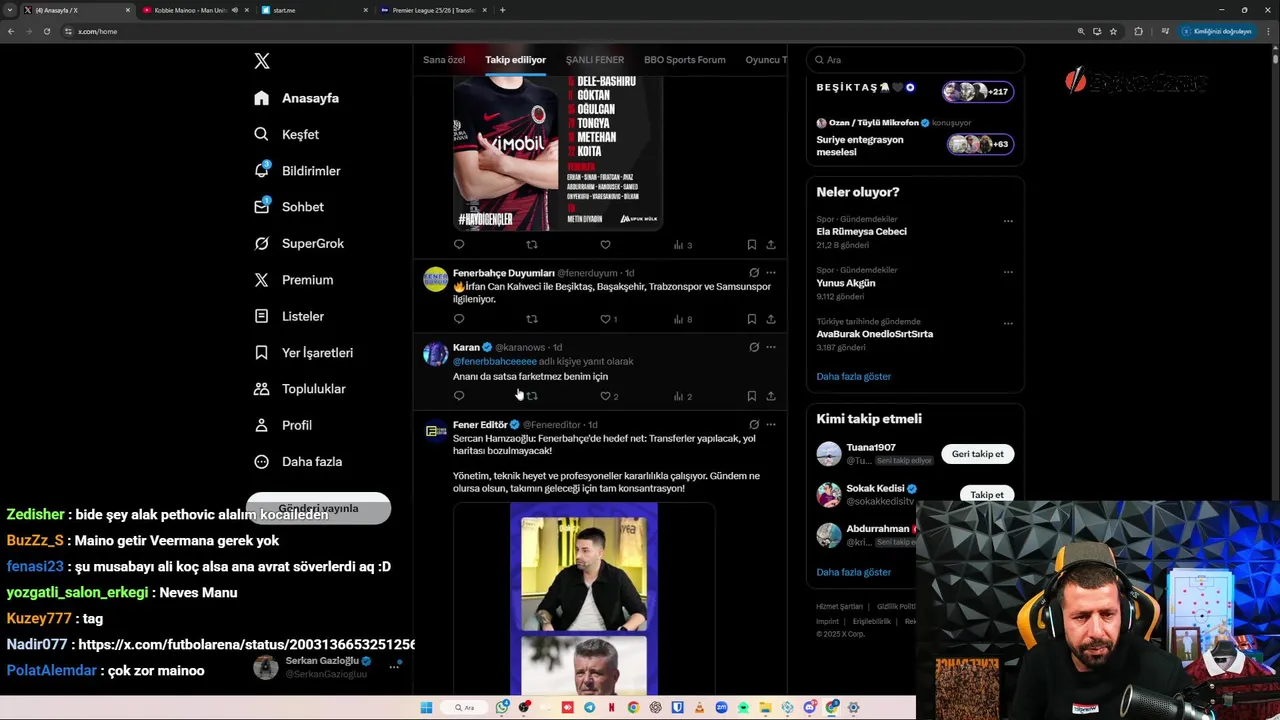Repost the jersey image post
Viewport: 1280px width, 720px height.
[532, 244]
